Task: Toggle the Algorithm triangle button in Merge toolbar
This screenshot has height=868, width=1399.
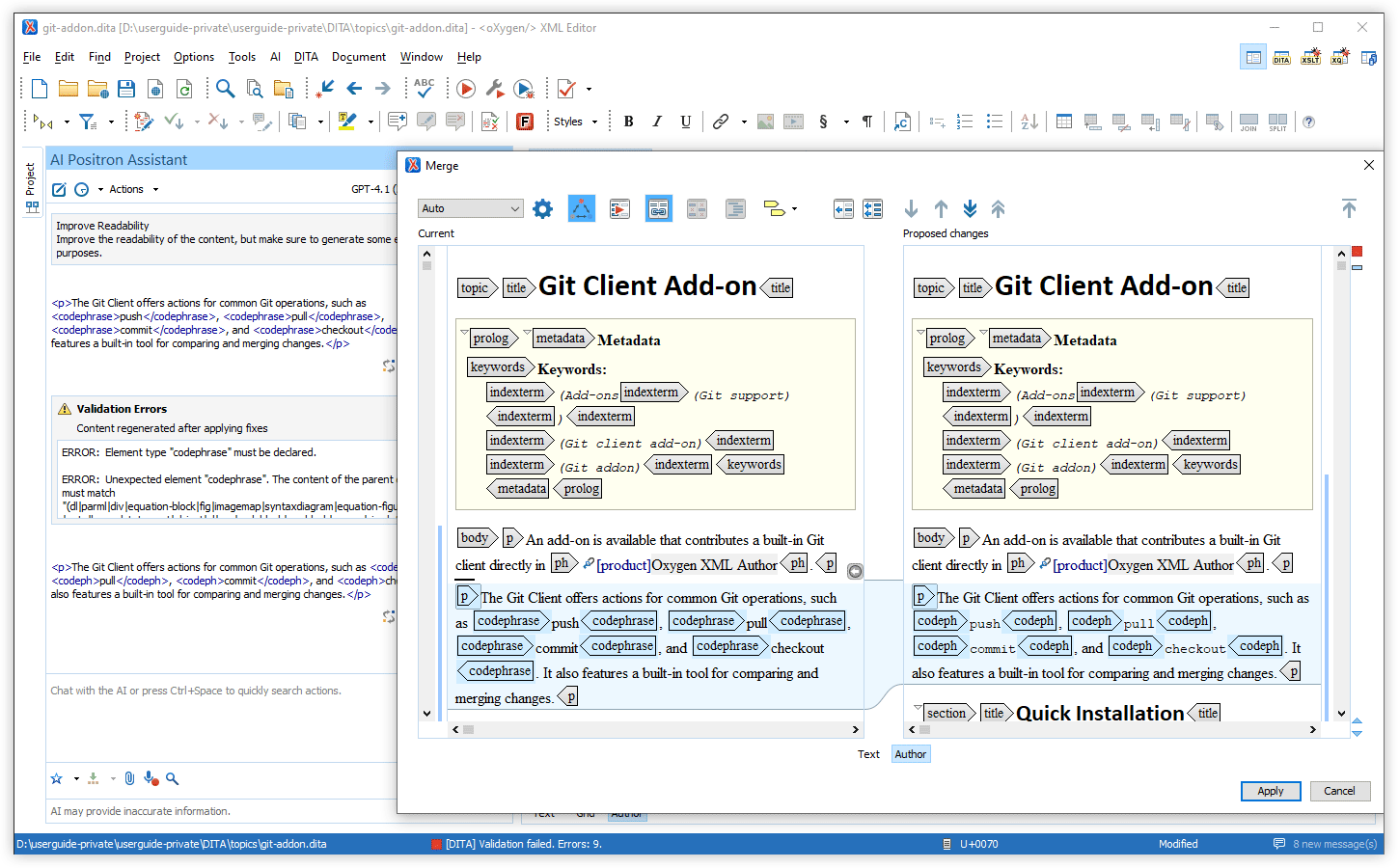Action: 581,208
